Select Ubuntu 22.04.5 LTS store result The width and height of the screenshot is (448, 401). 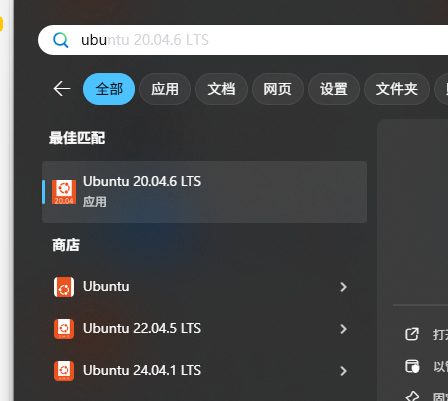(204, 329)
